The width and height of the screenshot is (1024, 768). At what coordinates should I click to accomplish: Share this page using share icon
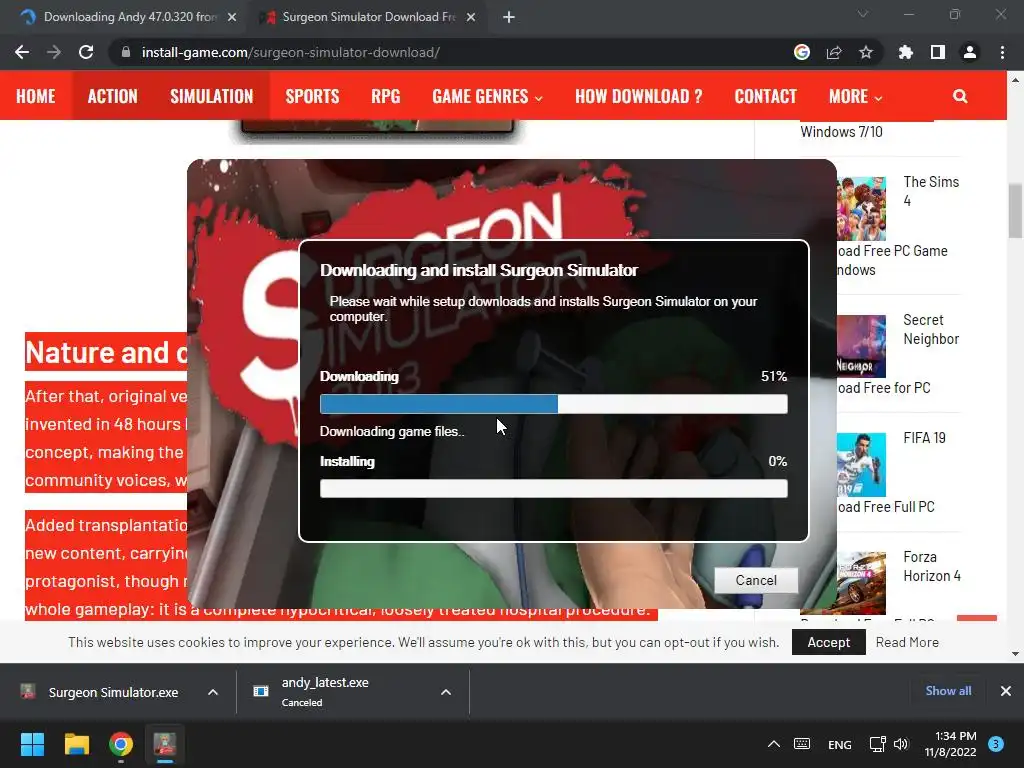pos(834,52)
